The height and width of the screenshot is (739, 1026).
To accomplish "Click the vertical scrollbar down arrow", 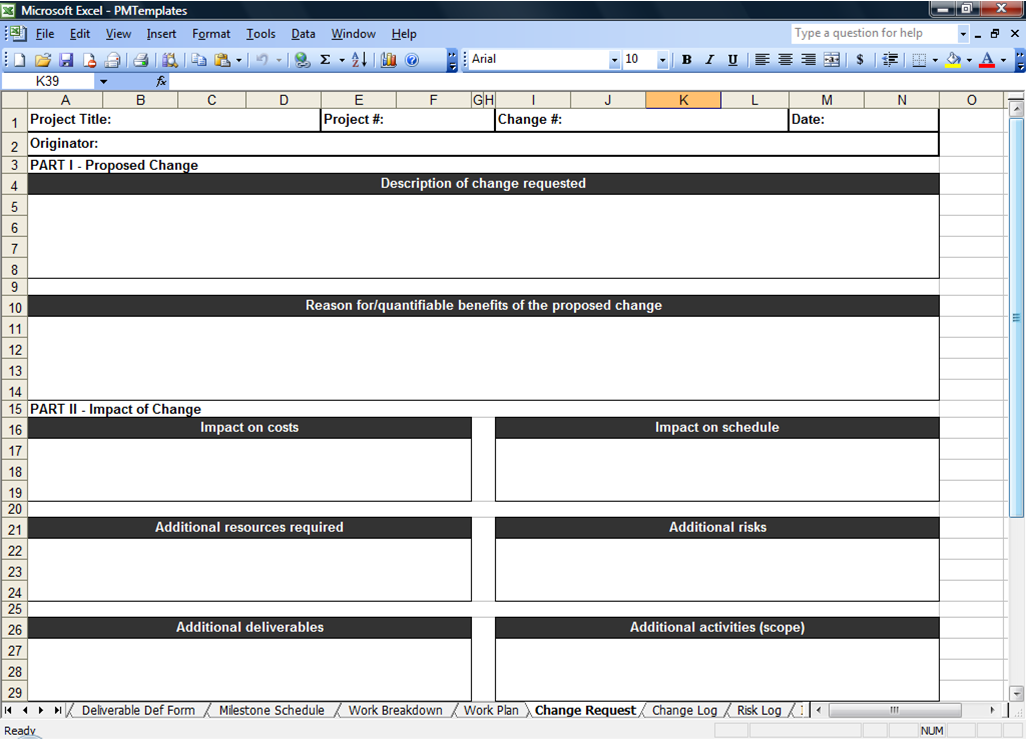I will [x=1016, y=693].
